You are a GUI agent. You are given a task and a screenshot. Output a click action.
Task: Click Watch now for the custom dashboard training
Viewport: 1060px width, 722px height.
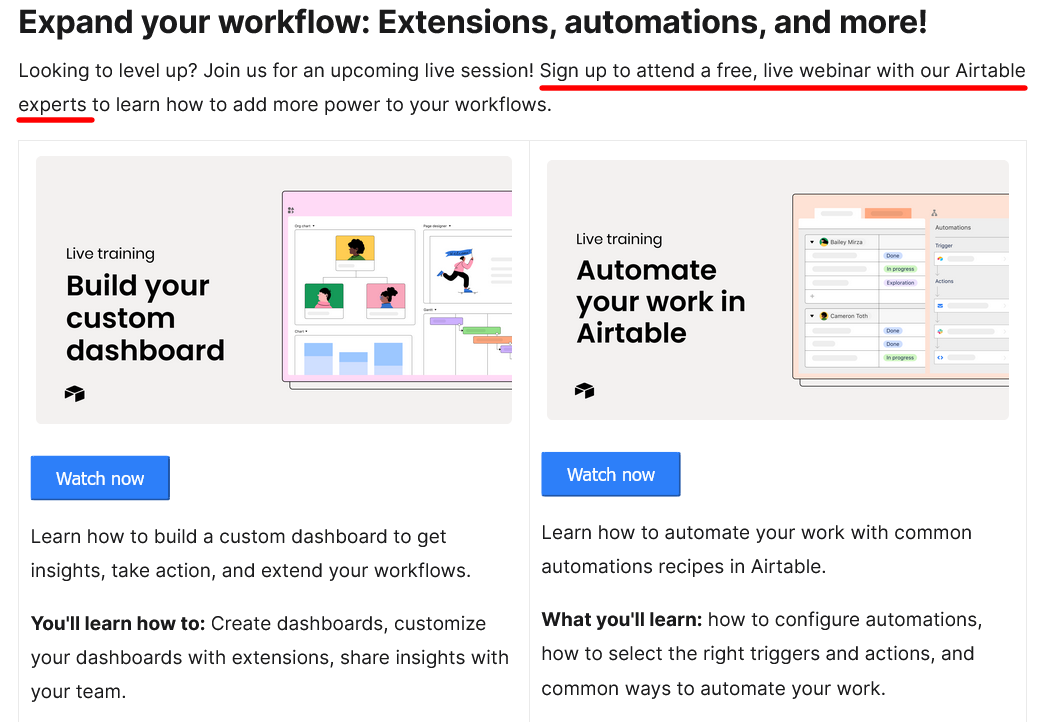coord(100,478)
